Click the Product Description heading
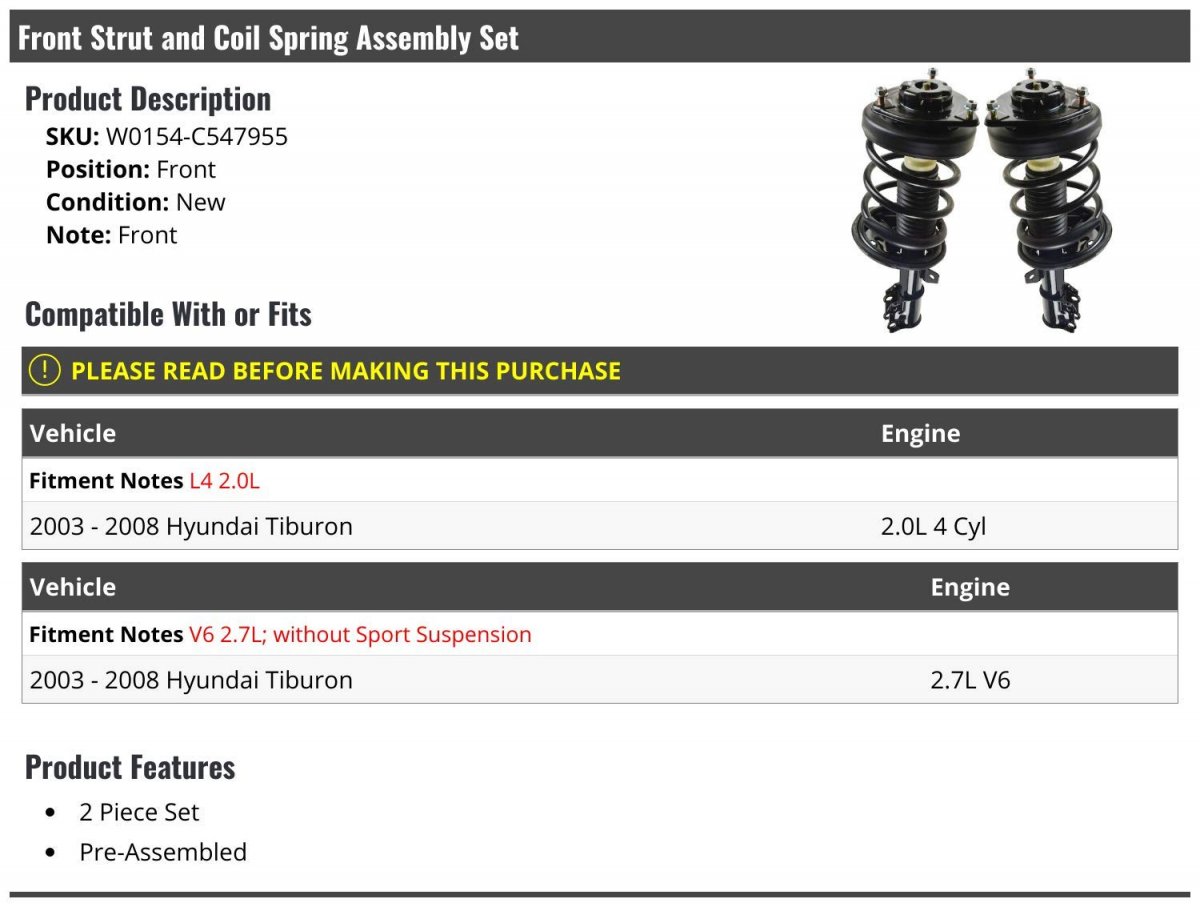Screen dimensions: 1200x907 148,99
